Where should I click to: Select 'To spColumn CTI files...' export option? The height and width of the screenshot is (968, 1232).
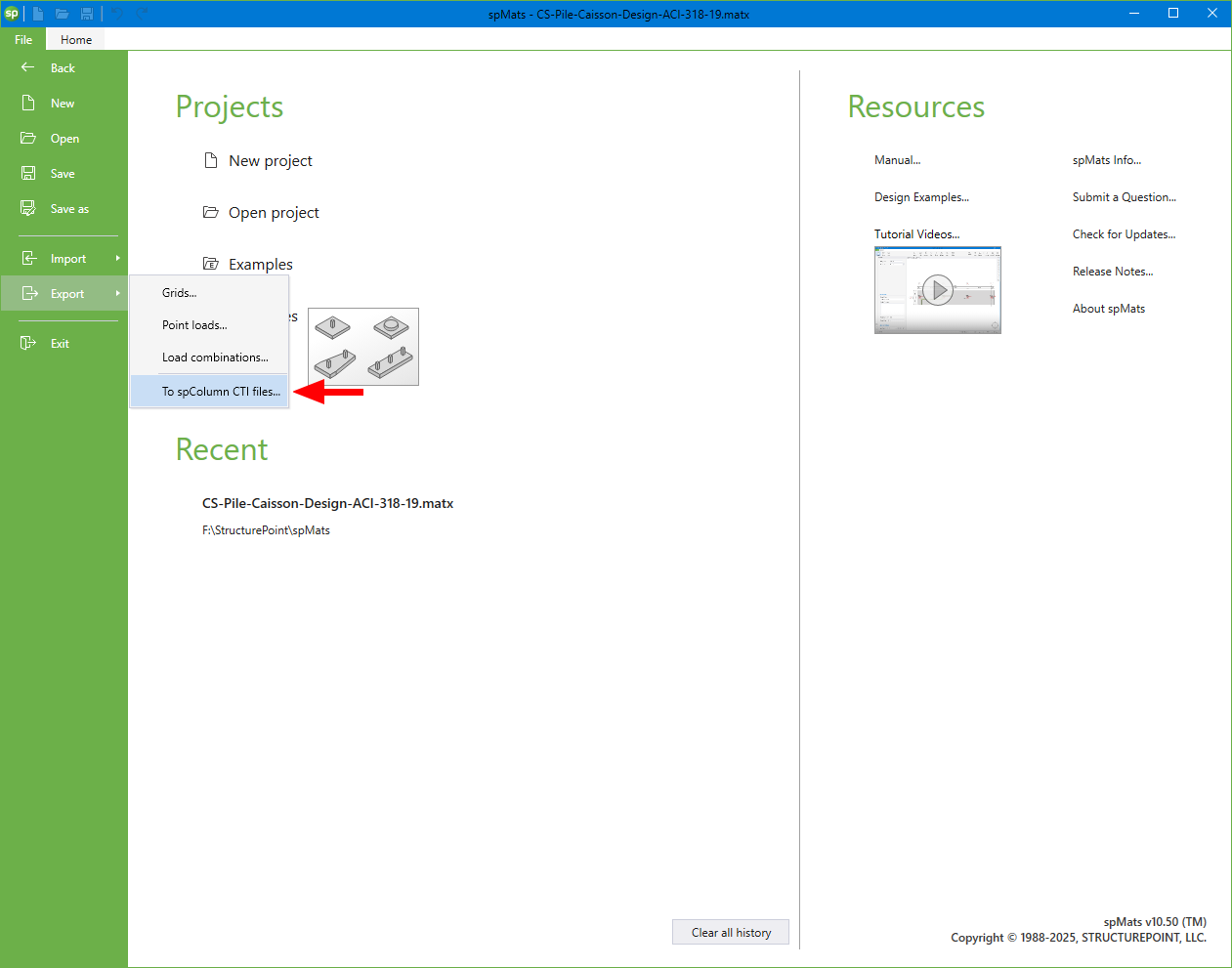coord(221,391)
